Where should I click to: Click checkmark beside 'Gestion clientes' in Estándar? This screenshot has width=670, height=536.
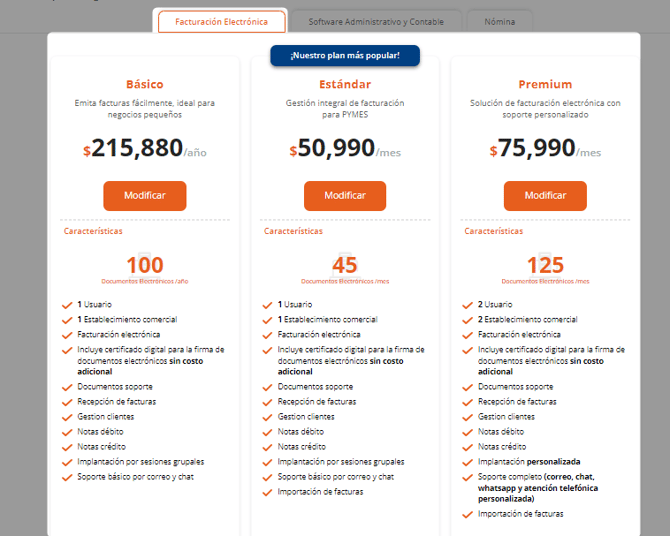(x=267, y=418)
